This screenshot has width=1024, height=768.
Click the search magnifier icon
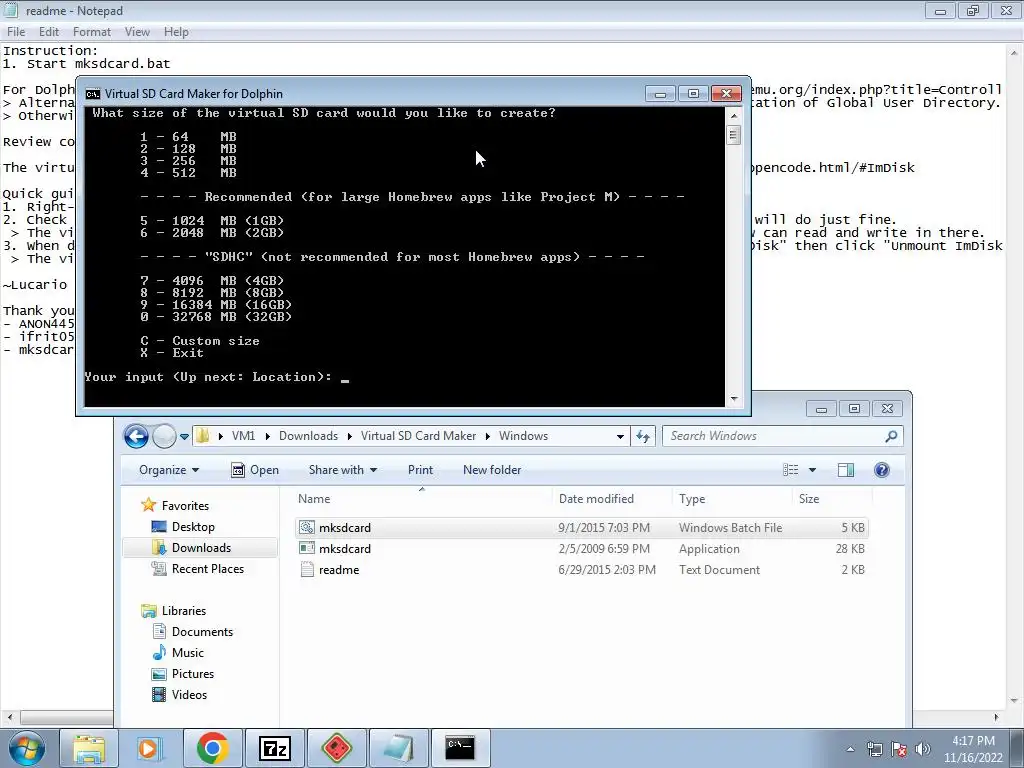pyautogui.click(x=891, y=436)
